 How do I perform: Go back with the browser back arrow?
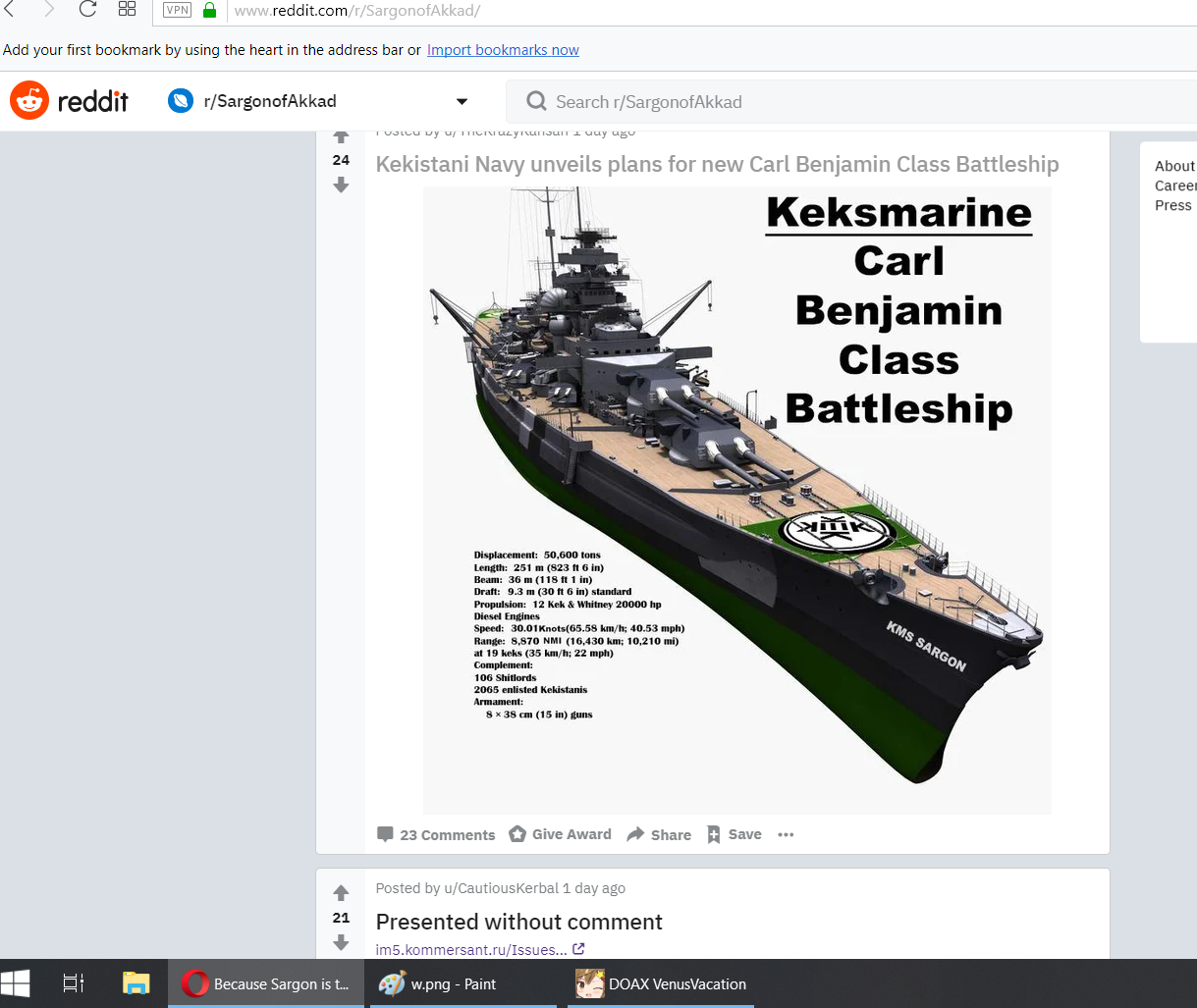(10, 10)
